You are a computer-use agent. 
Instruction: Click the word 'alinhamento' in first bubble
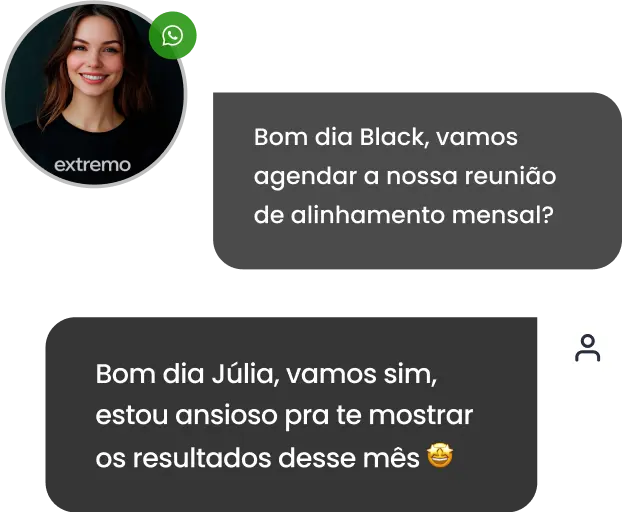click(367, 215)
